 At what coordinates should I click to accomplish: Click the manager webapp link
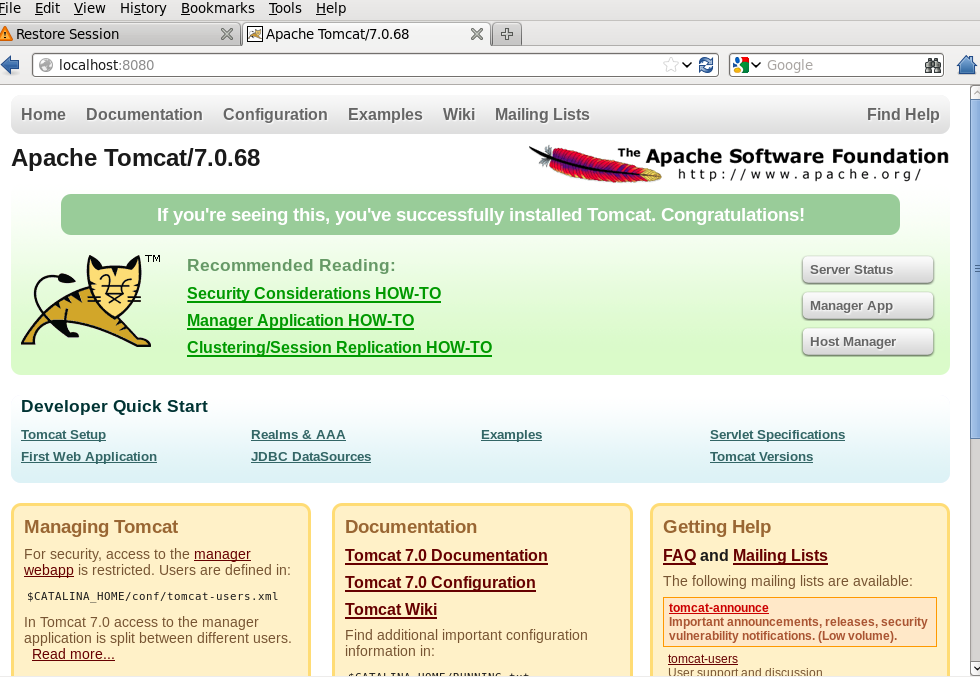point(222,554)
